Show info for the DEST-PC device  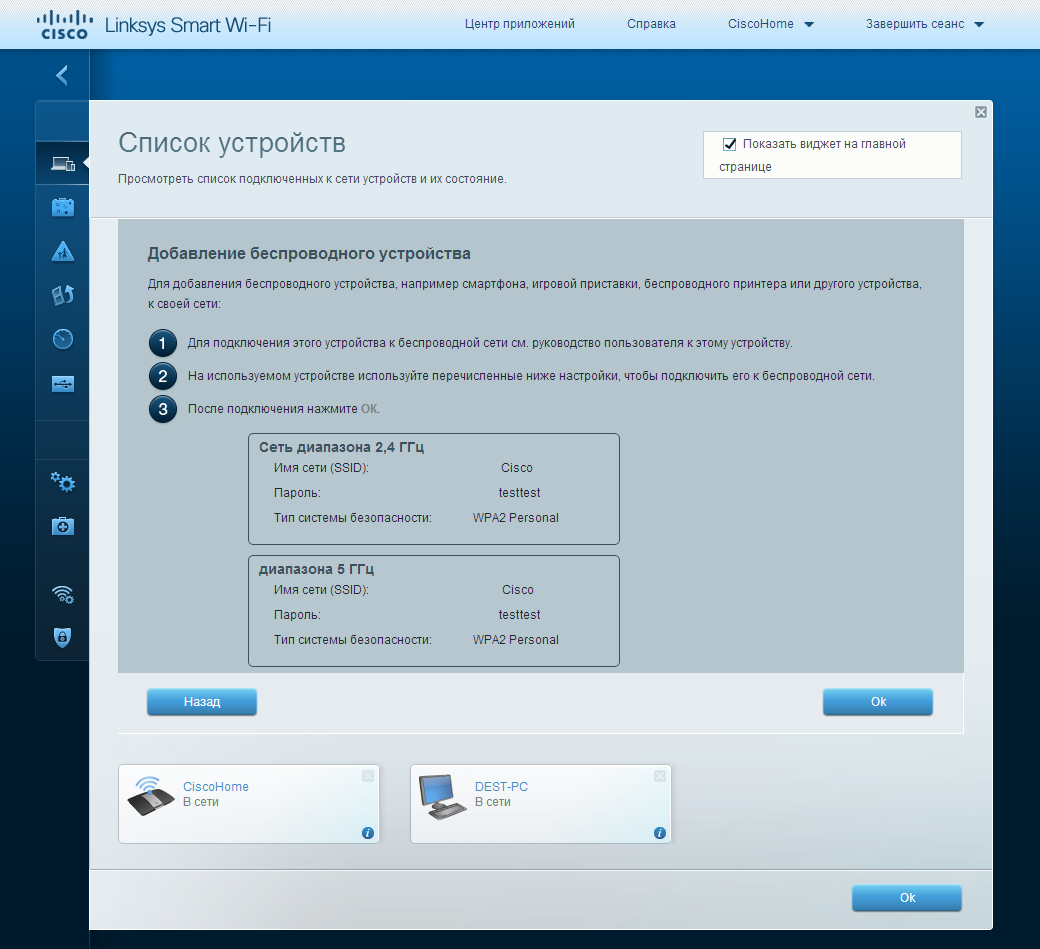point(659,833)
